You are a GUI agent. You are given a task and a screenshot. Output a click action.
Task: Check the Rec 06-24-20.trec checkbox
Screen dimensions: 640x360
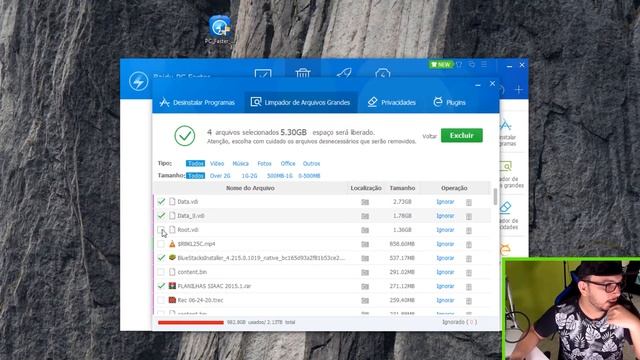161,300
